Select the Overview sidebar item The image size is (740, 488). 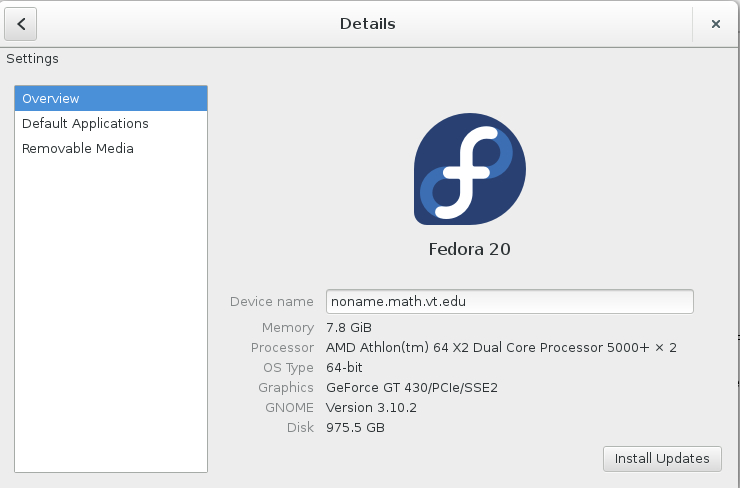point(111,99)
